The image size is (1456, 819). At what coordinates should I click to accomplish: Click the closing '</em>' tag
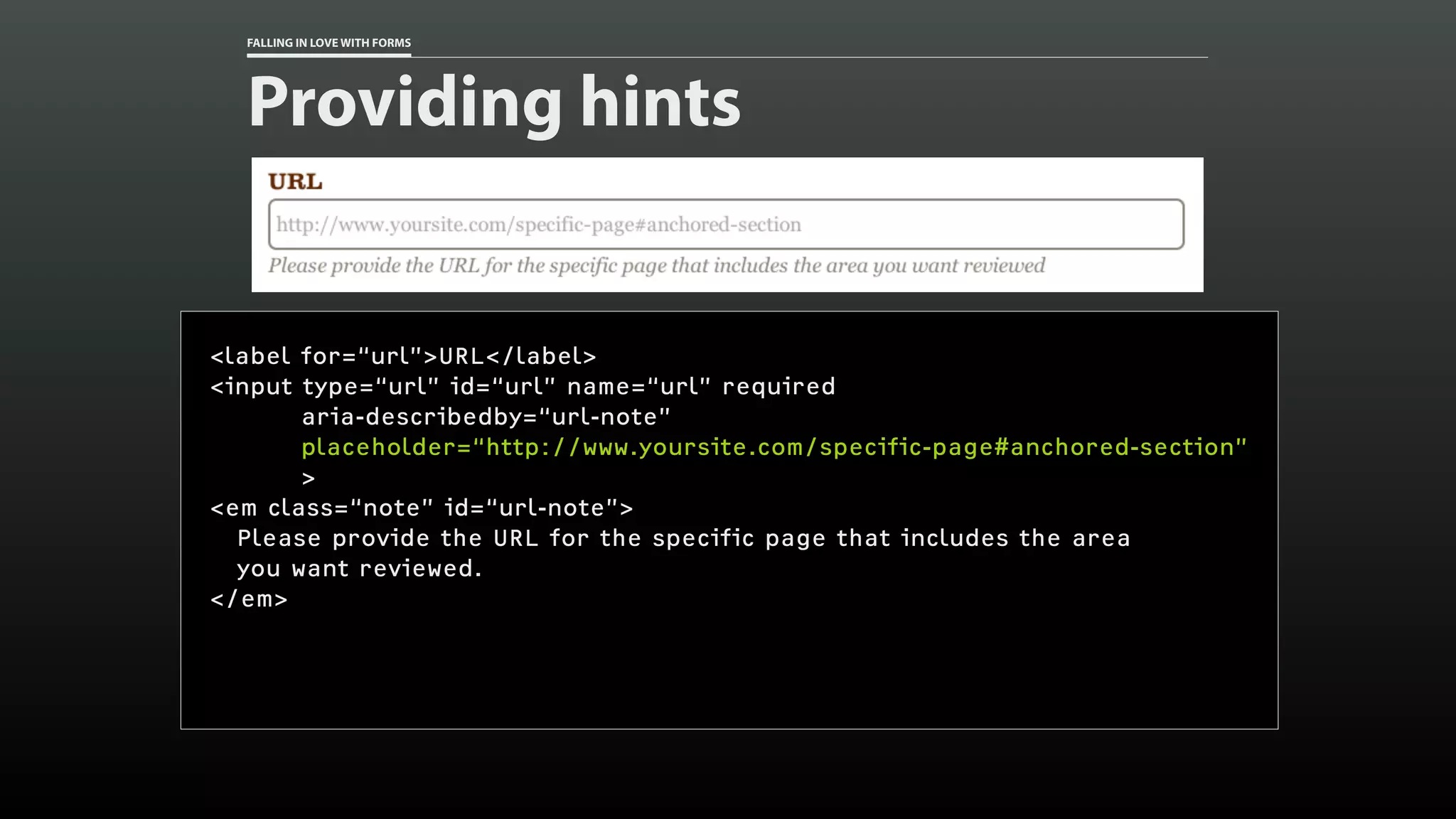[249, 599]
